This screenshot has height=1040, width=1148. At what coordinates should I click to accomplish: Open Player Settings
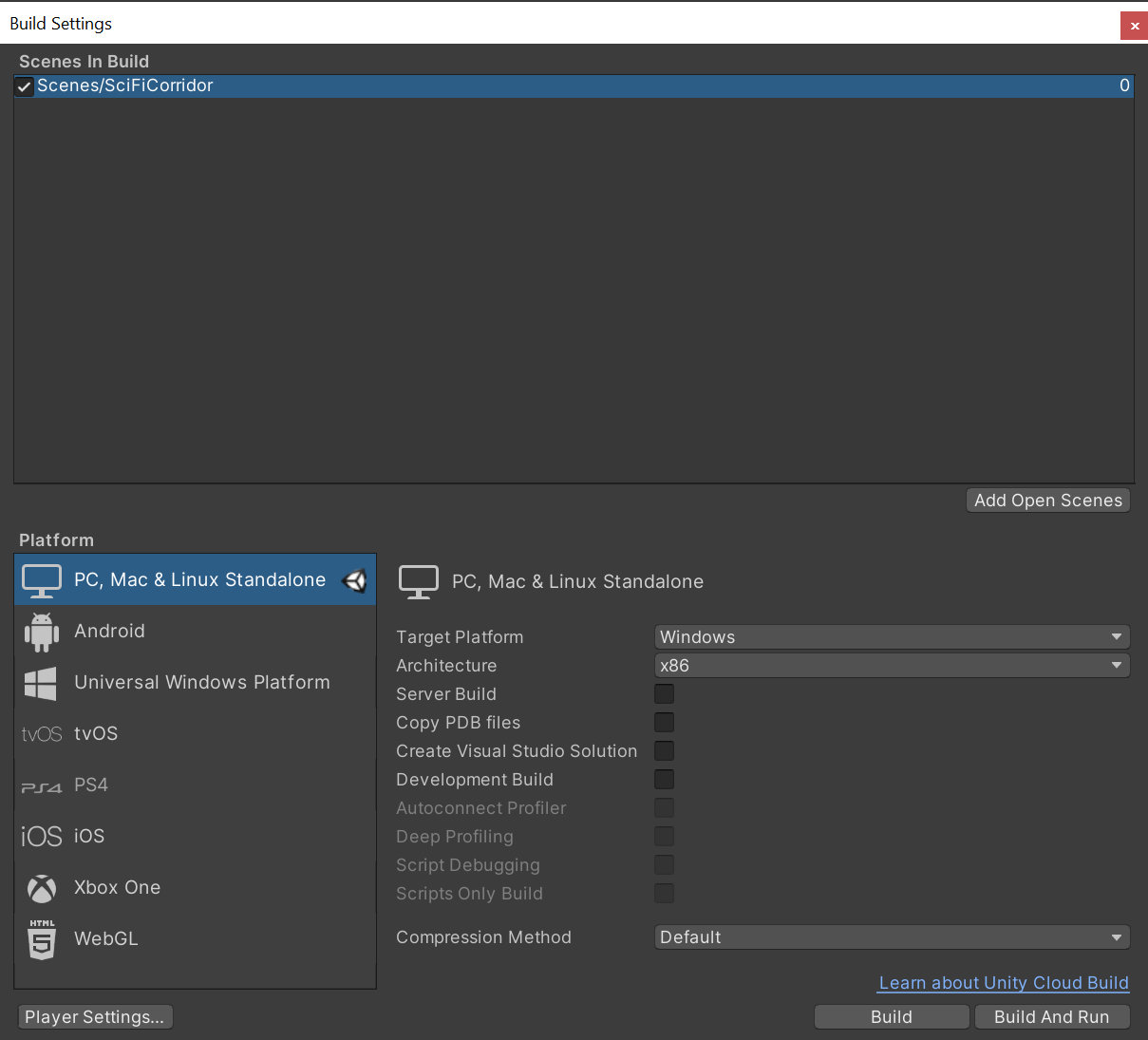tap(95, 1017)
